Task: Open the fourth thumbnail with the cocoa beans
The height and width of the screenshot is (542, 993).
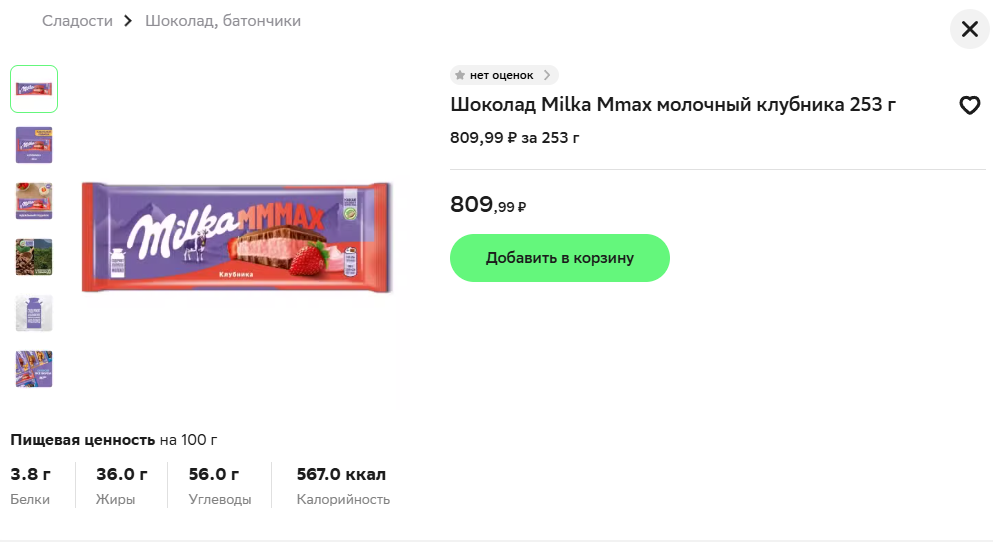Action: [34, 257]
